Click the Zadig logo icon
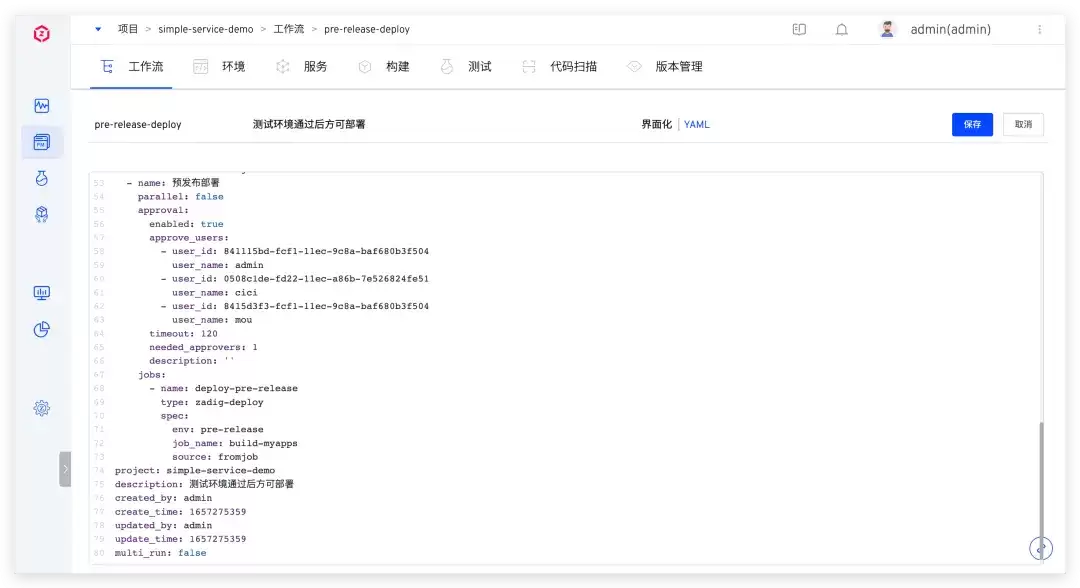The height and width of the screenshot is (588, 1080). coord(41,33)
